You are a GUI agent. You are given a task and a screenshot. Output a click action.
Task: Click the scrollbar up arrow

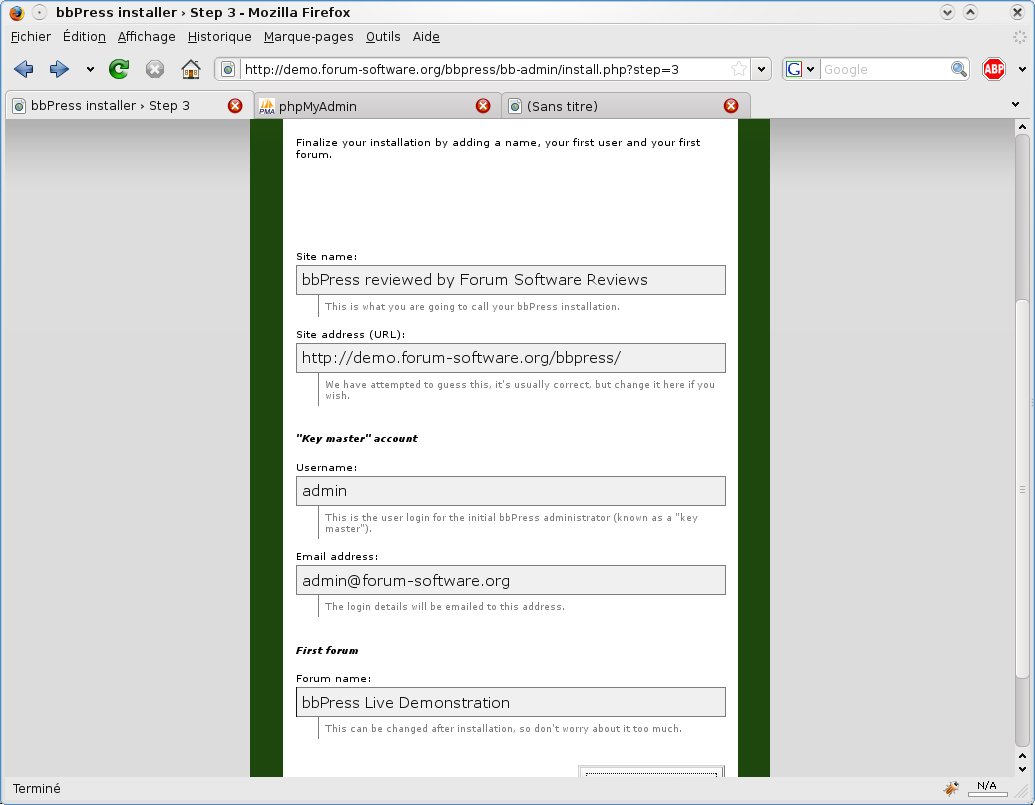click(1022, 127)
